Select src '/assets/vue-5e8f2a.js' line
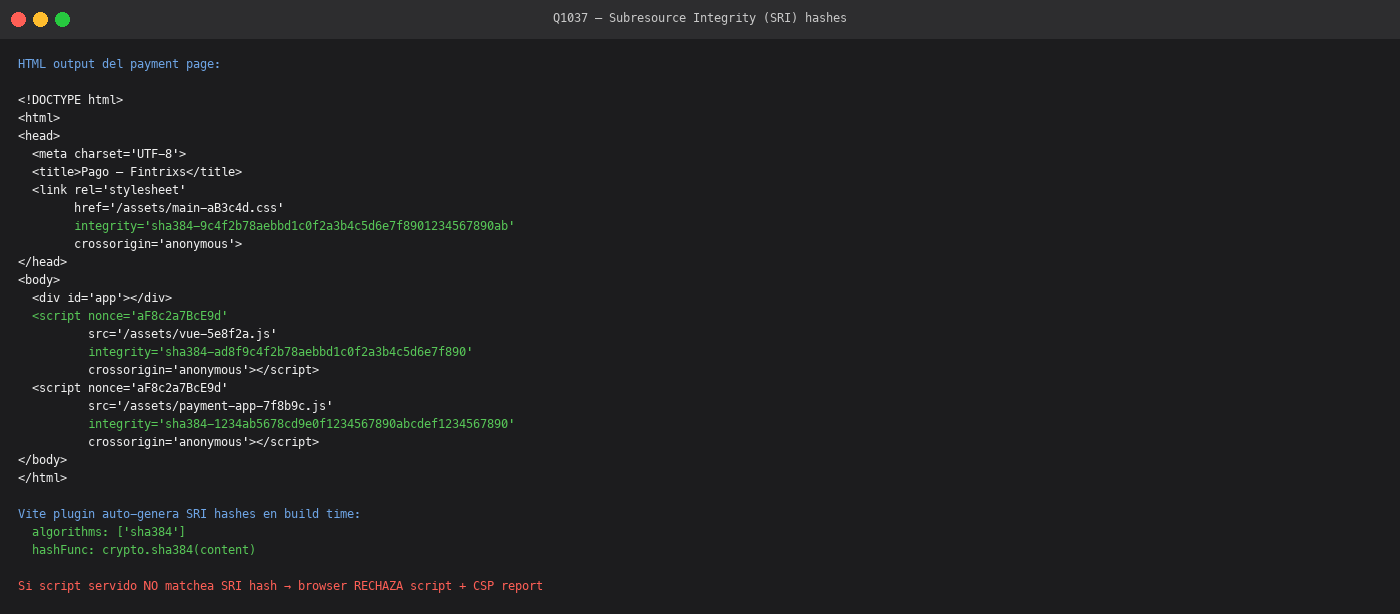Viewport: 1400px width, 614px height. 182,334
